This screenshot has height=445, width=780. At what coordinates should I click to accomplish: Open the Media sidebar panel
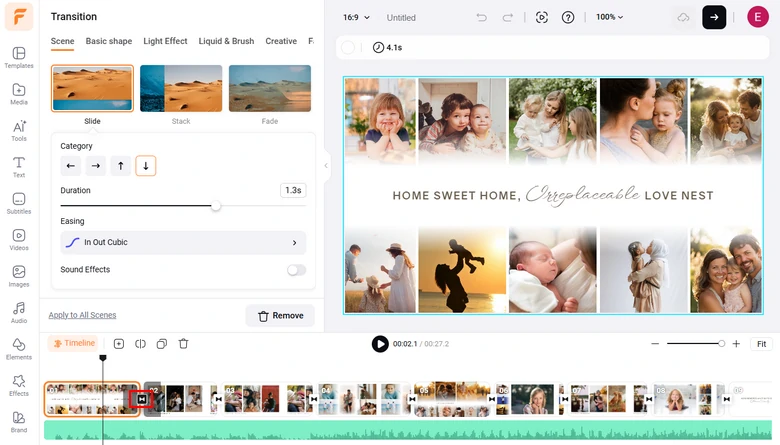[x=19, y=94]
